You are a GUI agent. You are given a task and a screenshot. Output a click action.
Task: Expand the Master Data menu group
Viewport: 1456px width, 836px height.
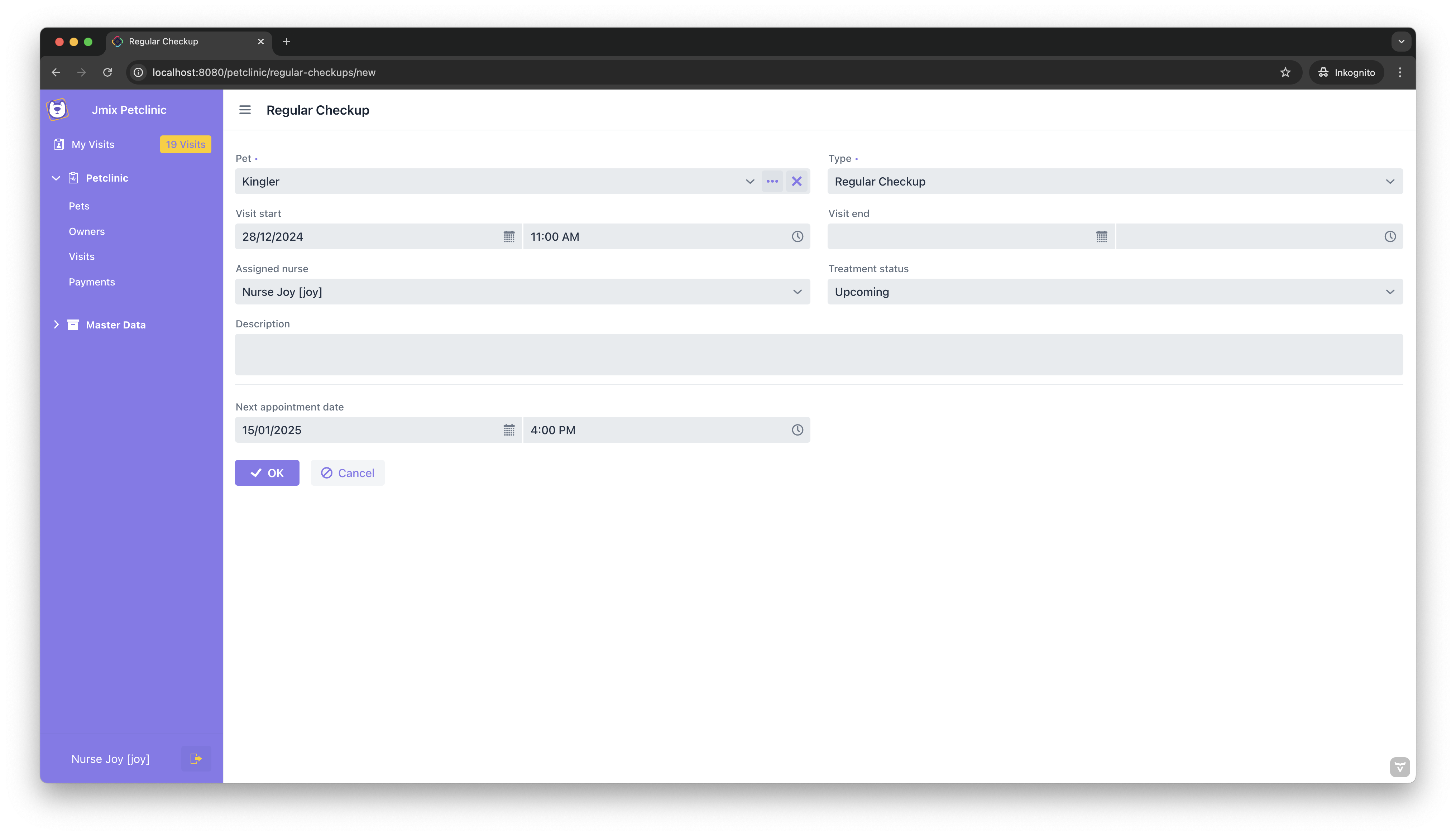pyautogui.click(x=56, y=325)
